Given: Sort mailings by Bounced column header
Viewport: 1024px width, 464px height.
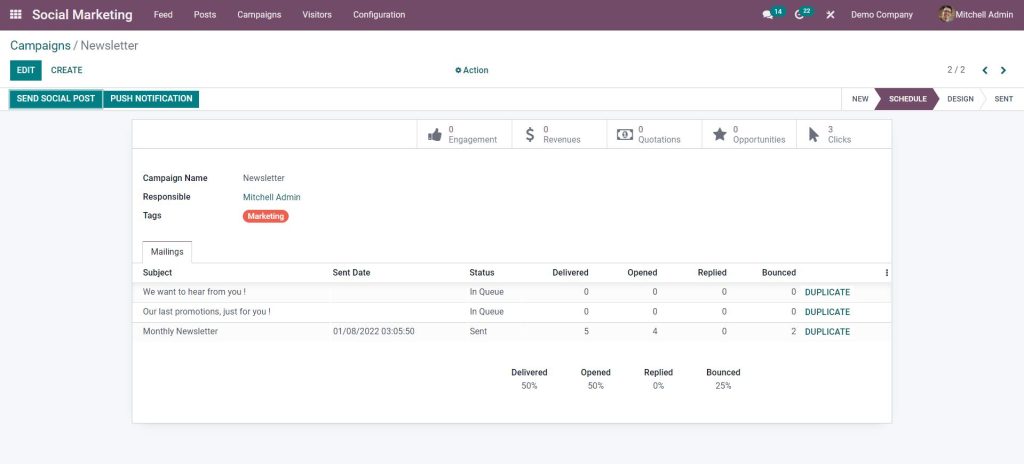Looking at the screenshot, I should 778,273.
